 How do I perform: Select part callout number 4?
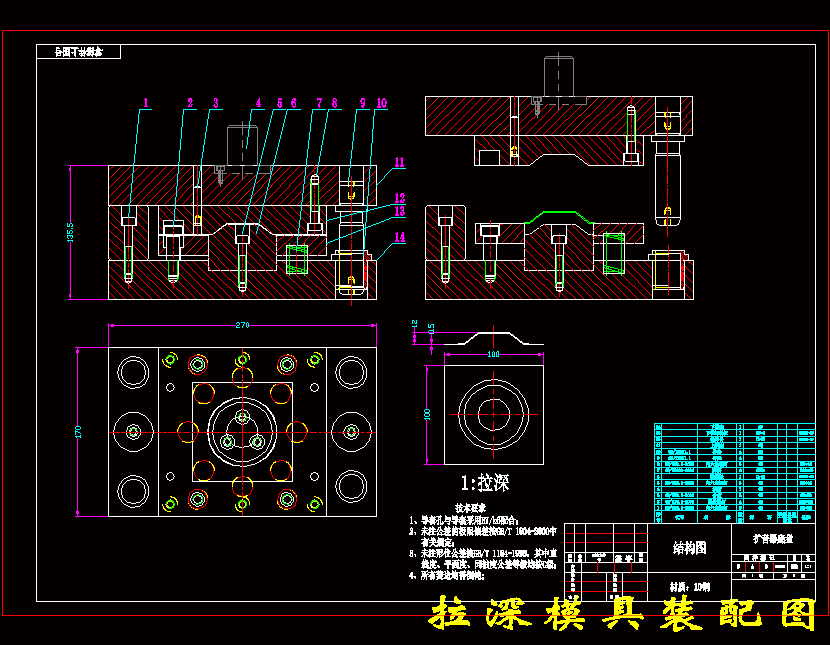(x=258, y=103)
